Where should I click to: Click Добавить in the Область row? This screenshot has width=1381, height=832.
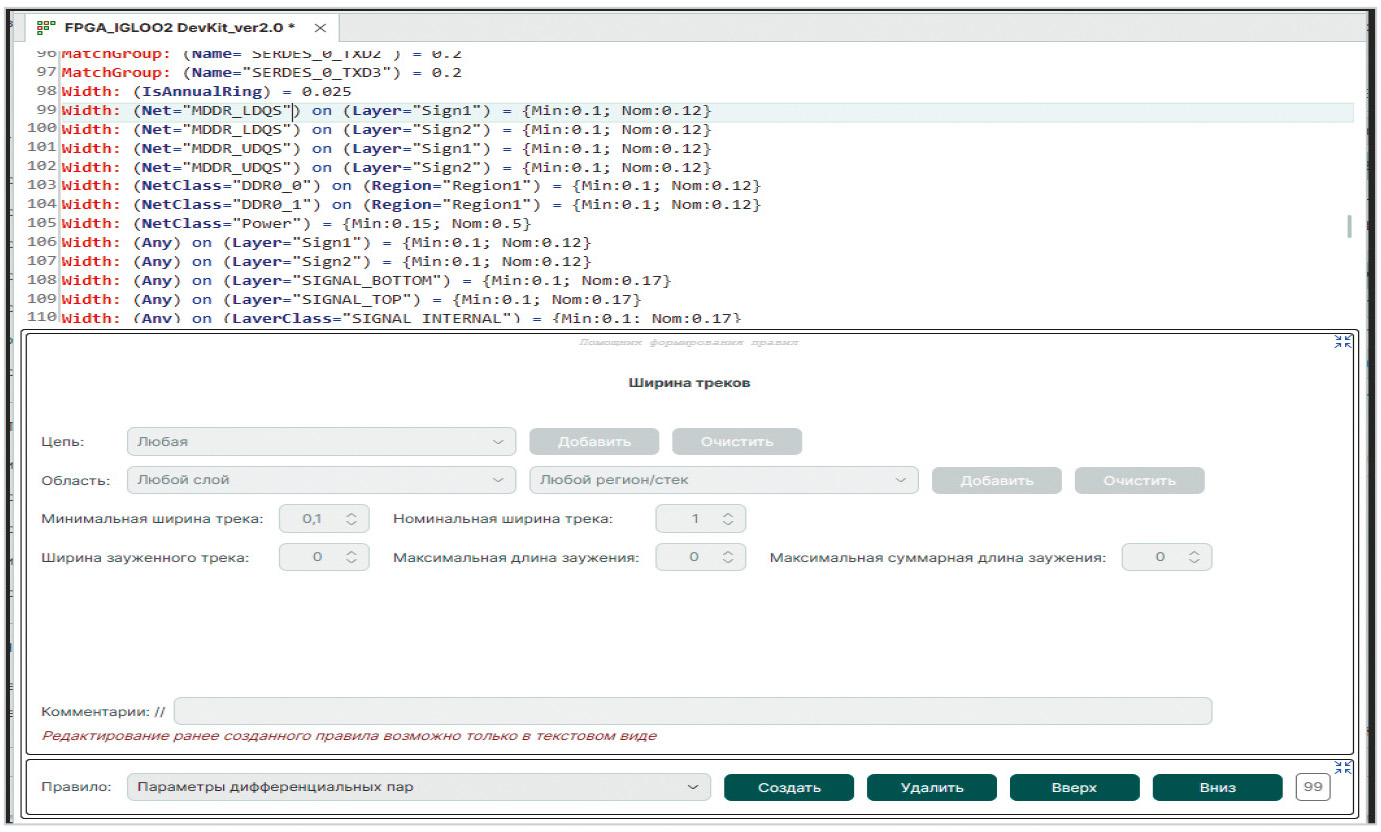[997, 480]
